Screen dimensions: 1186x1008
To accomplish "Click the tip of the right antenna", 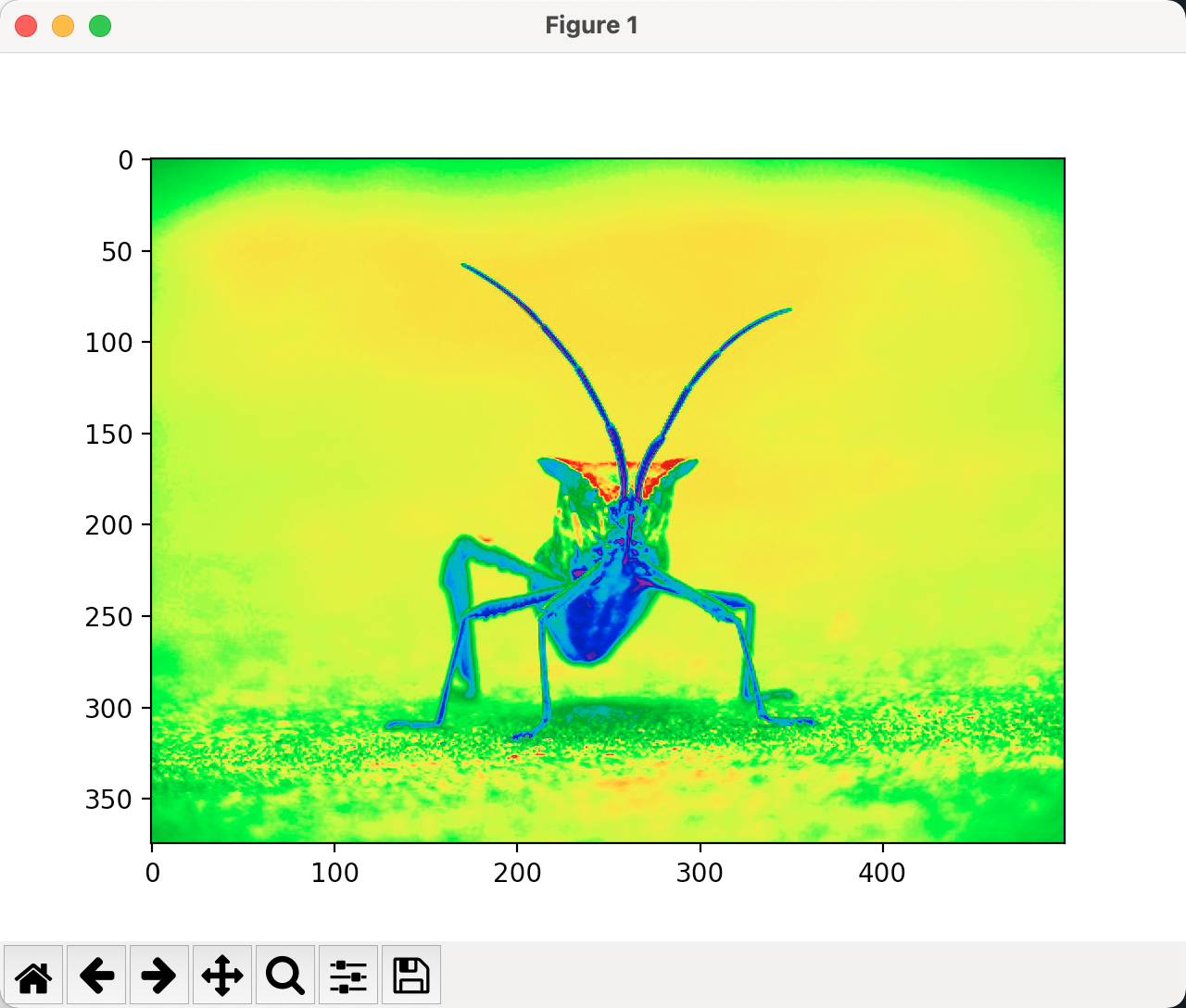I will pos(789,309).
